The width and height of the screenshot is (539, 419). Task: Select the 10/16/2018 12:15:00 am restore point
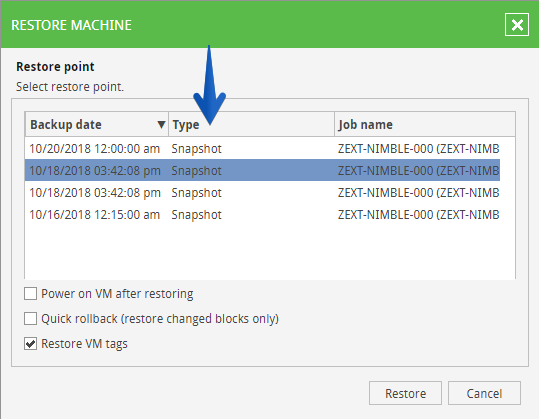[262, 214]
